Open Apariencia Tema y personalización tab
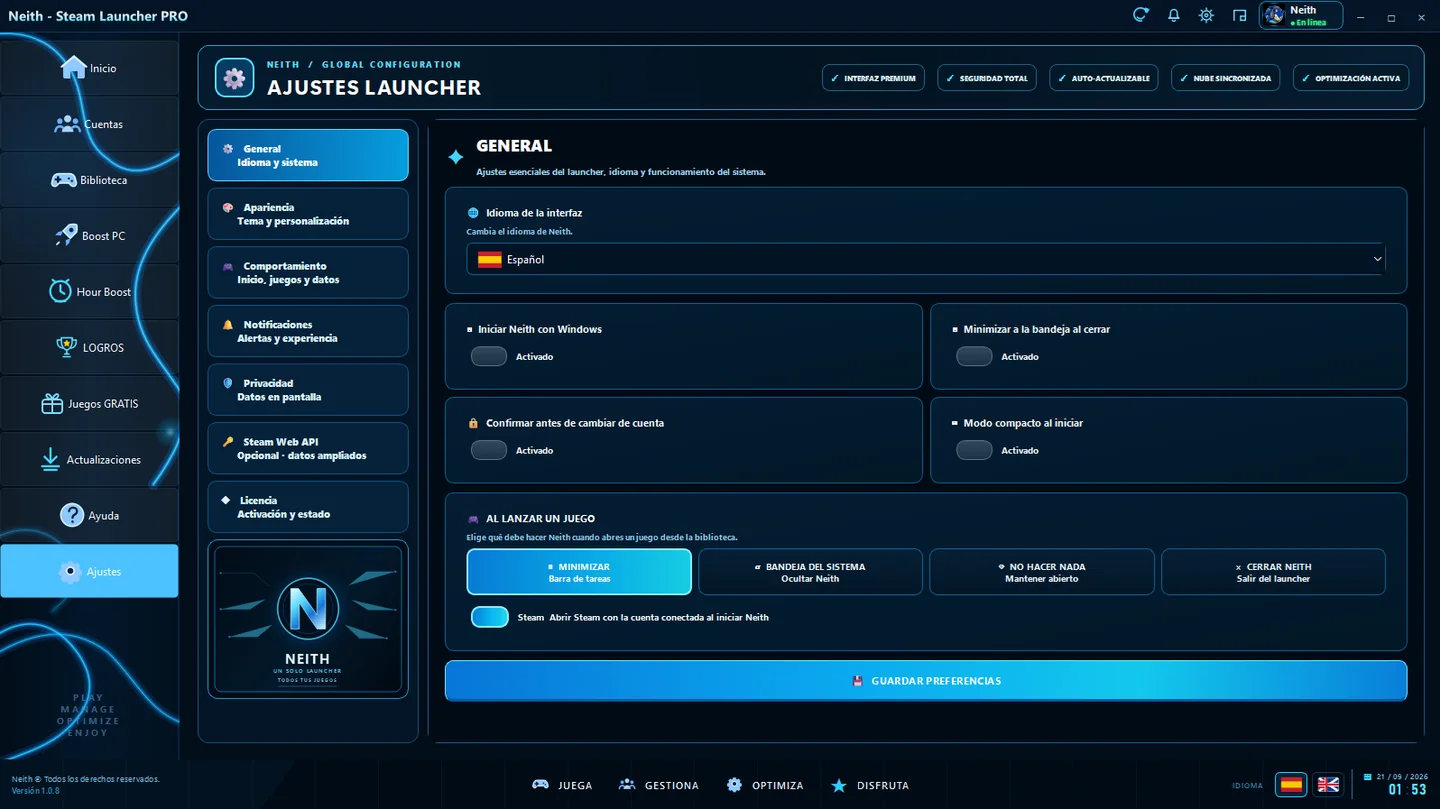Screen dimensions: 1440x809 pos(308,214)
